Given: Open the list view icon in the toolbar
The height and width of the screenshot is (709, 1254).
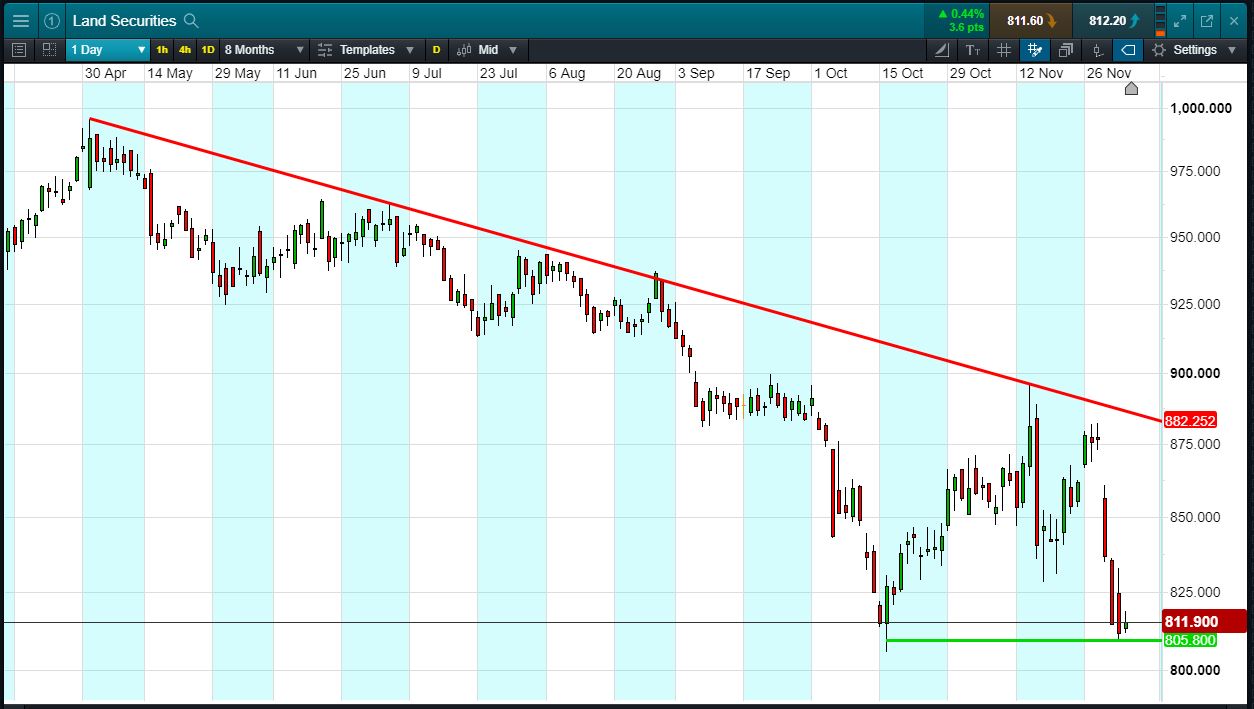Looking at the screenshot, I should 18,49.
